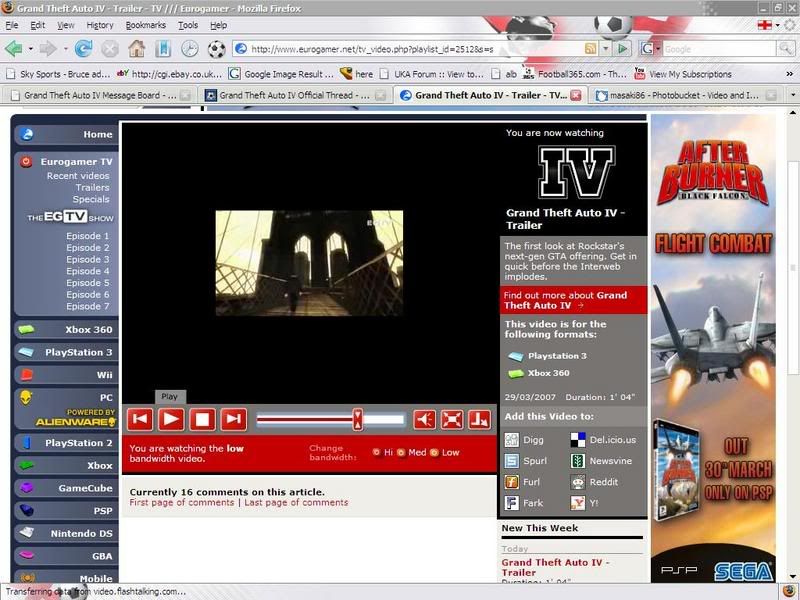Open the View menu
Screen dimensions: 800x600
click(65, 25)
